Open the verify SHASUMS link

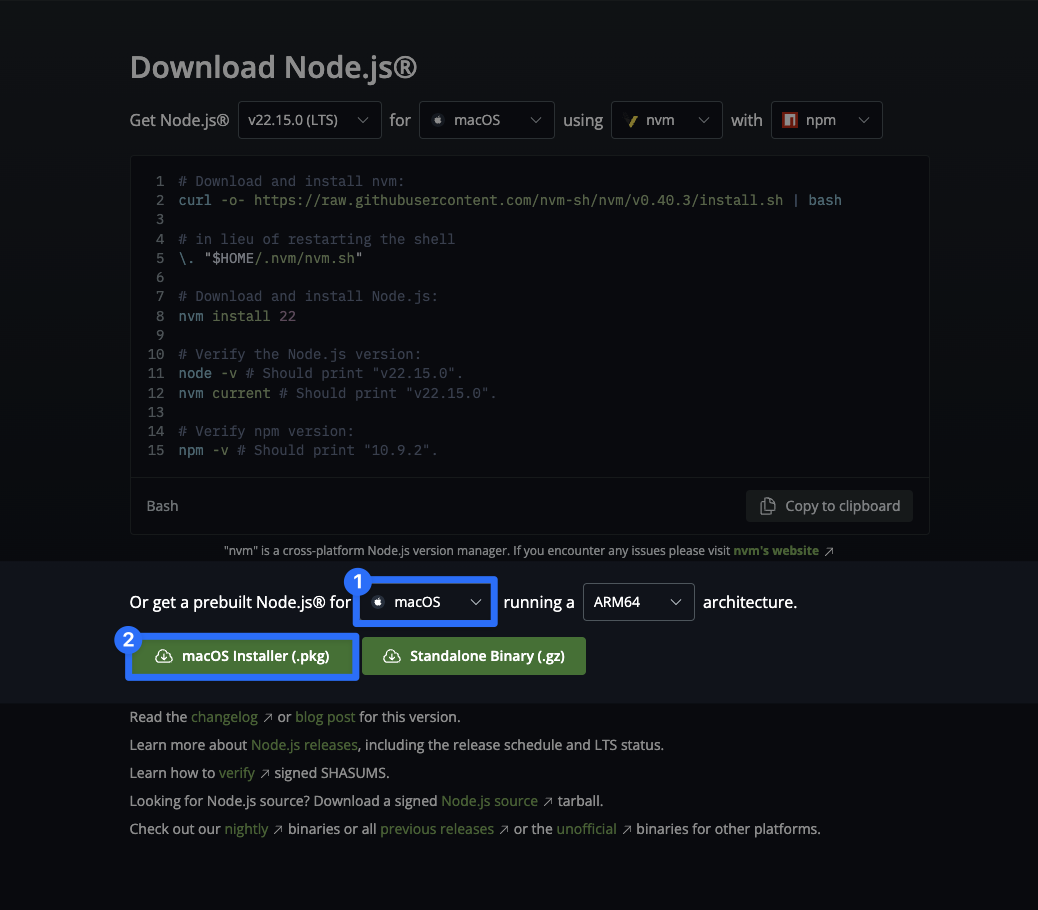click(237, 772)
